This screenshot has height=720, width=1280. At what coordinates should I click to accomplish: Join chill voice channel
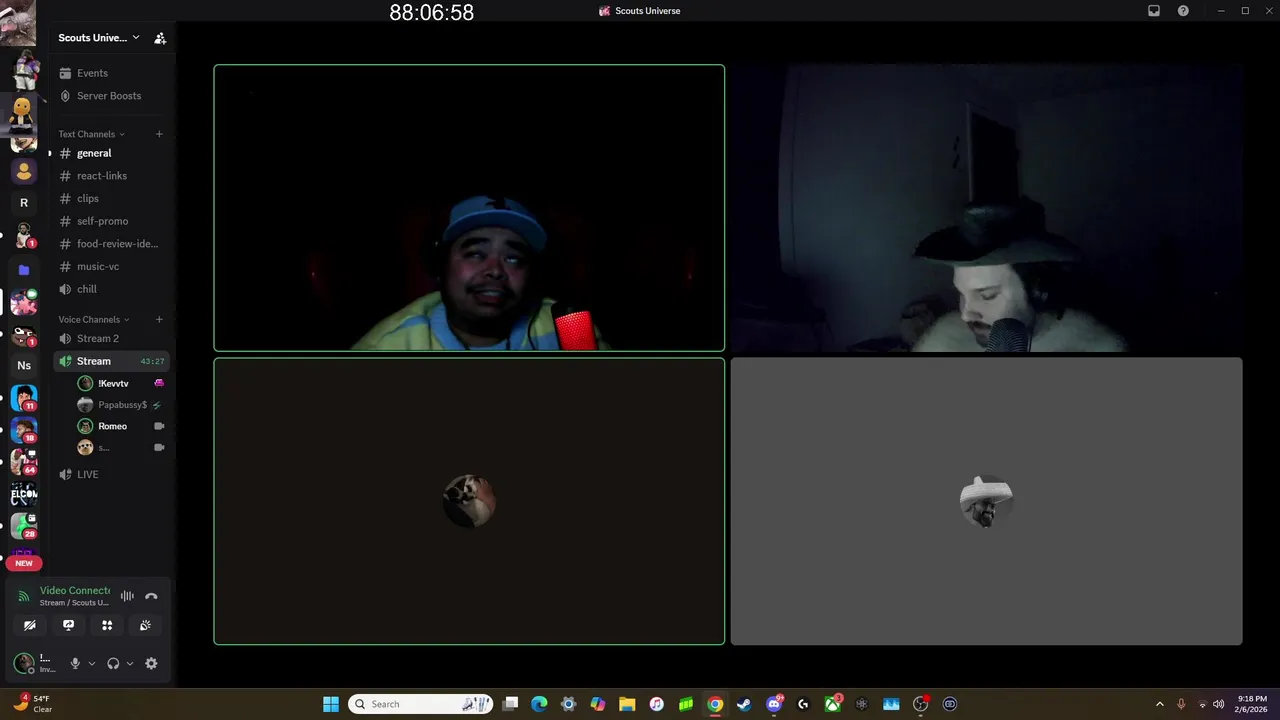pyautogui.click(x=110, y=289)
